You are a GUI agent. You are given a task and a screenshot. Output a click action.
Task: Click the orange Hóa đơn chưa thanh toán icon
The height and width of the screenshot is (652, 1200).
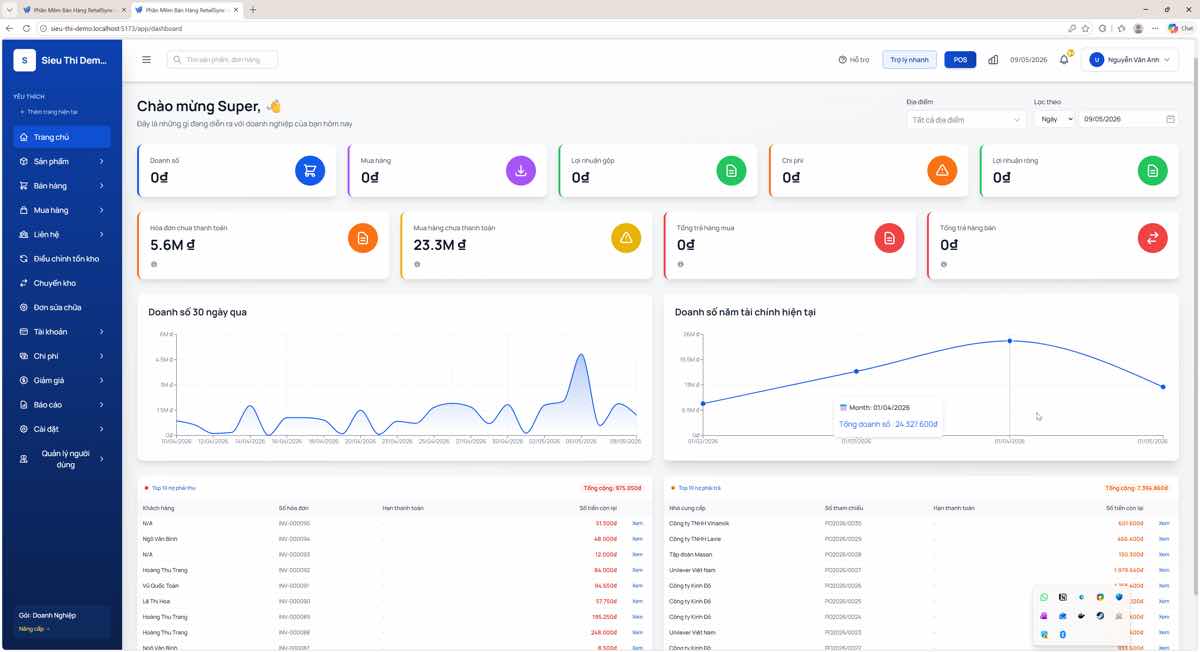point(363,238)
